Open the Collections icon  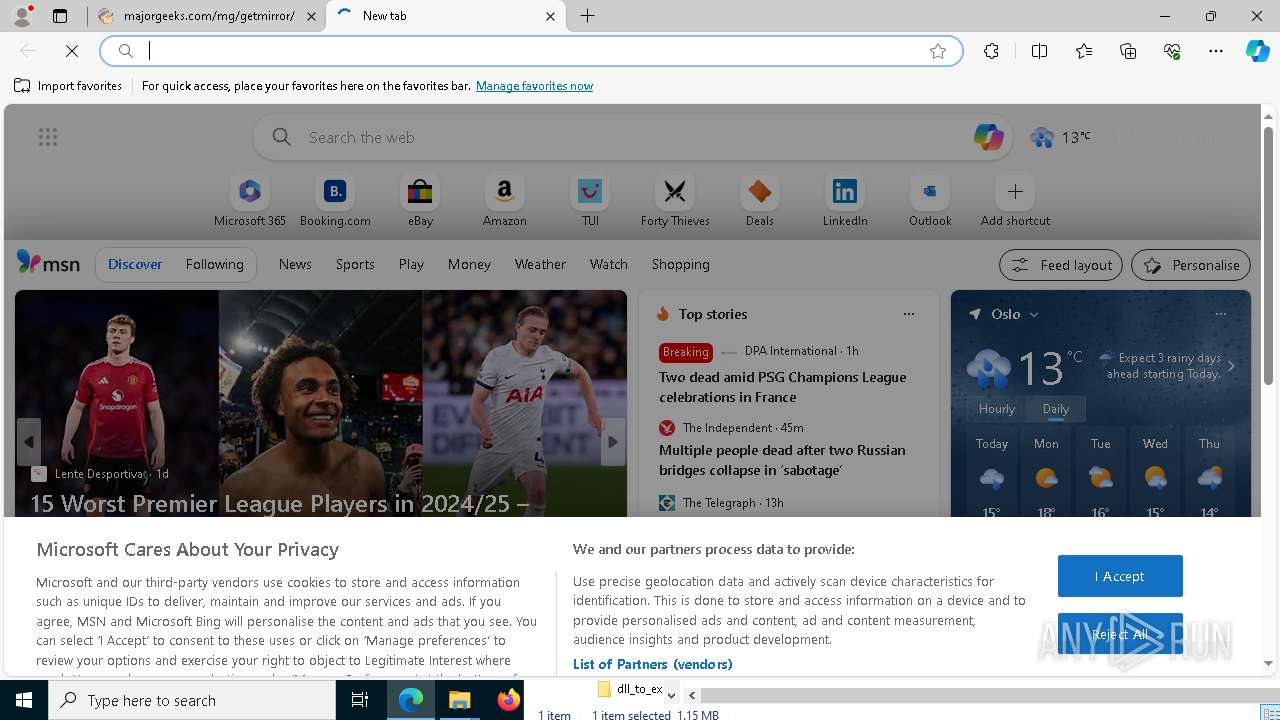1128,51
